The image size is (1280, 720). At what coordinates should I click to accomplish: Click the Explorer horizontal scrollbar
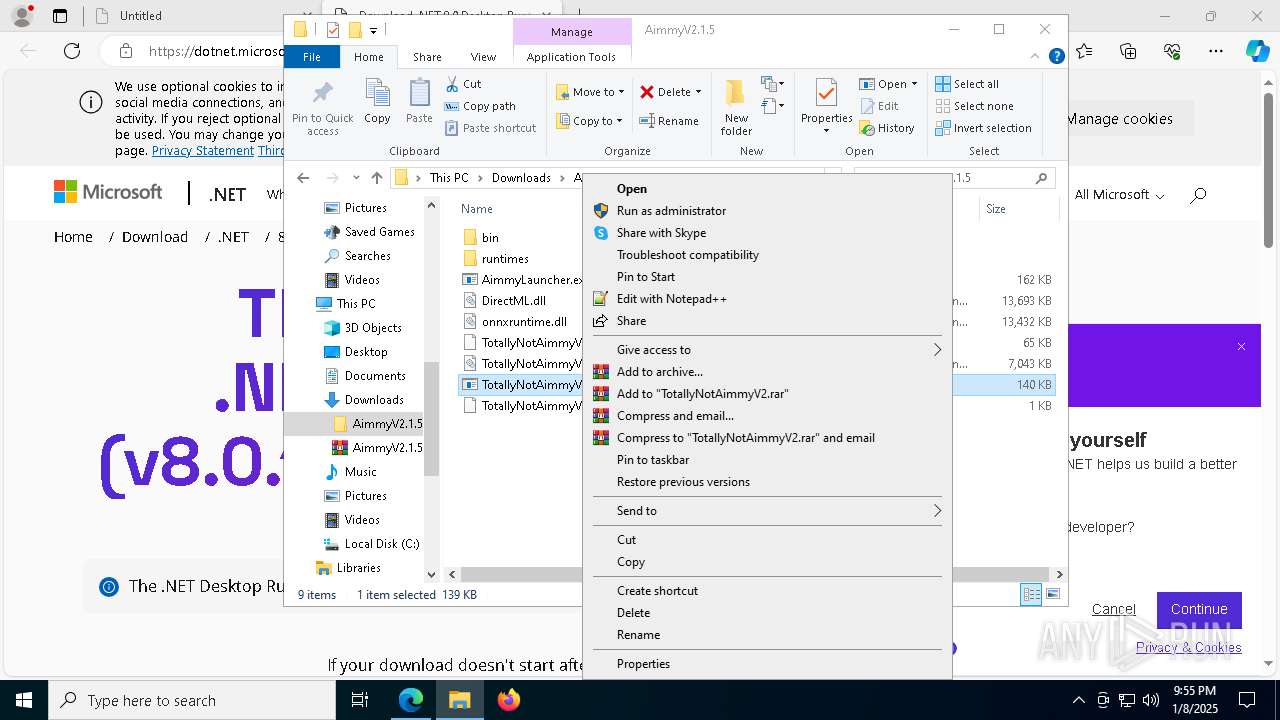(x=755, y=575)
